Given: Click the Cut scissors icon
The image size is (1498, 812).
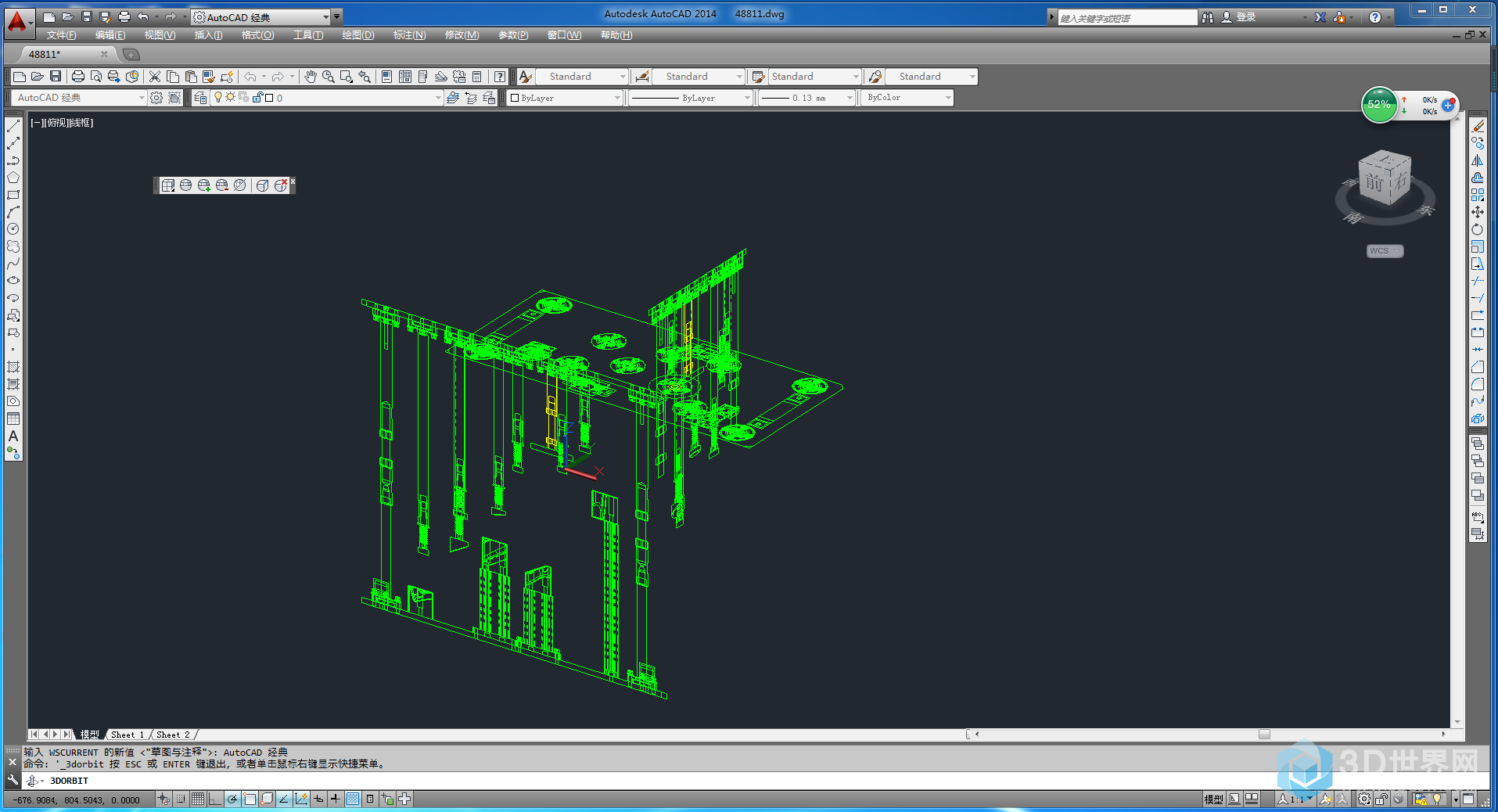Looking at the screenshot, I should point(155,77).
